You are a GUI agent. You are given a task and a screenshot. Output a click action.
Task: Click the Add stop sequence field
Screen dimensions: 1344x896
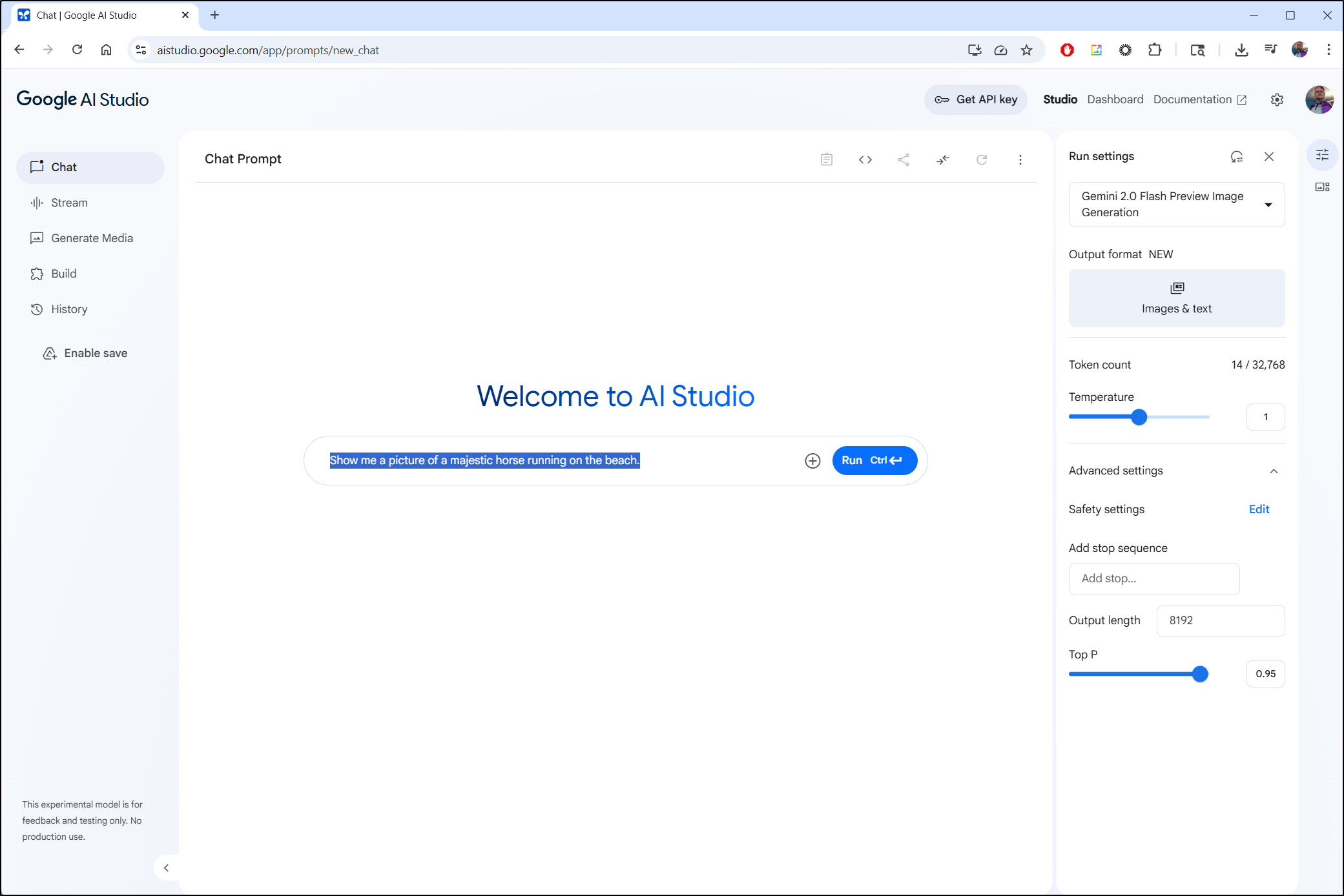[1153, 578]
